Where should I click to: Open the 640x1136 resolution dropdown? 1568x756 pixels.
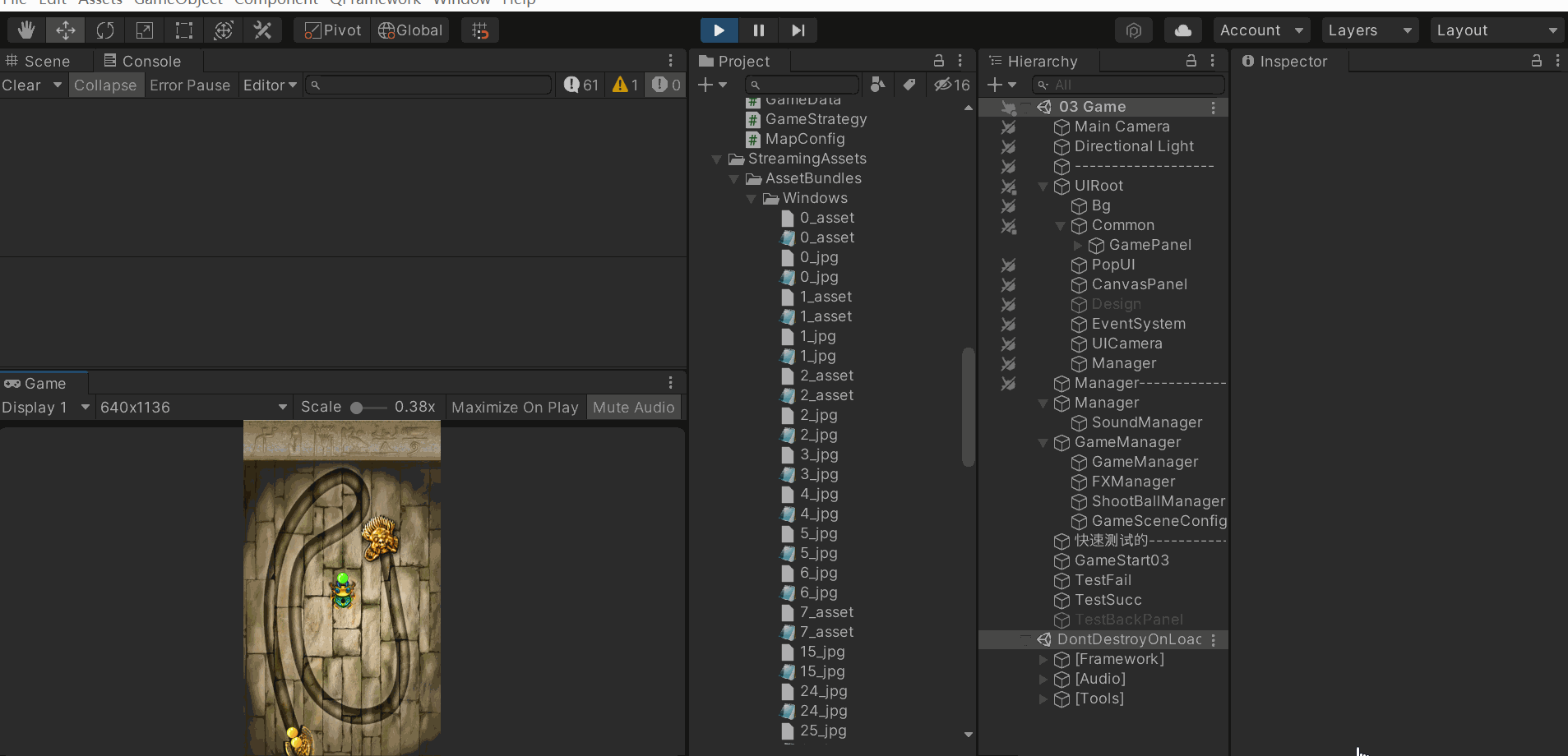[x=194, y=408]
